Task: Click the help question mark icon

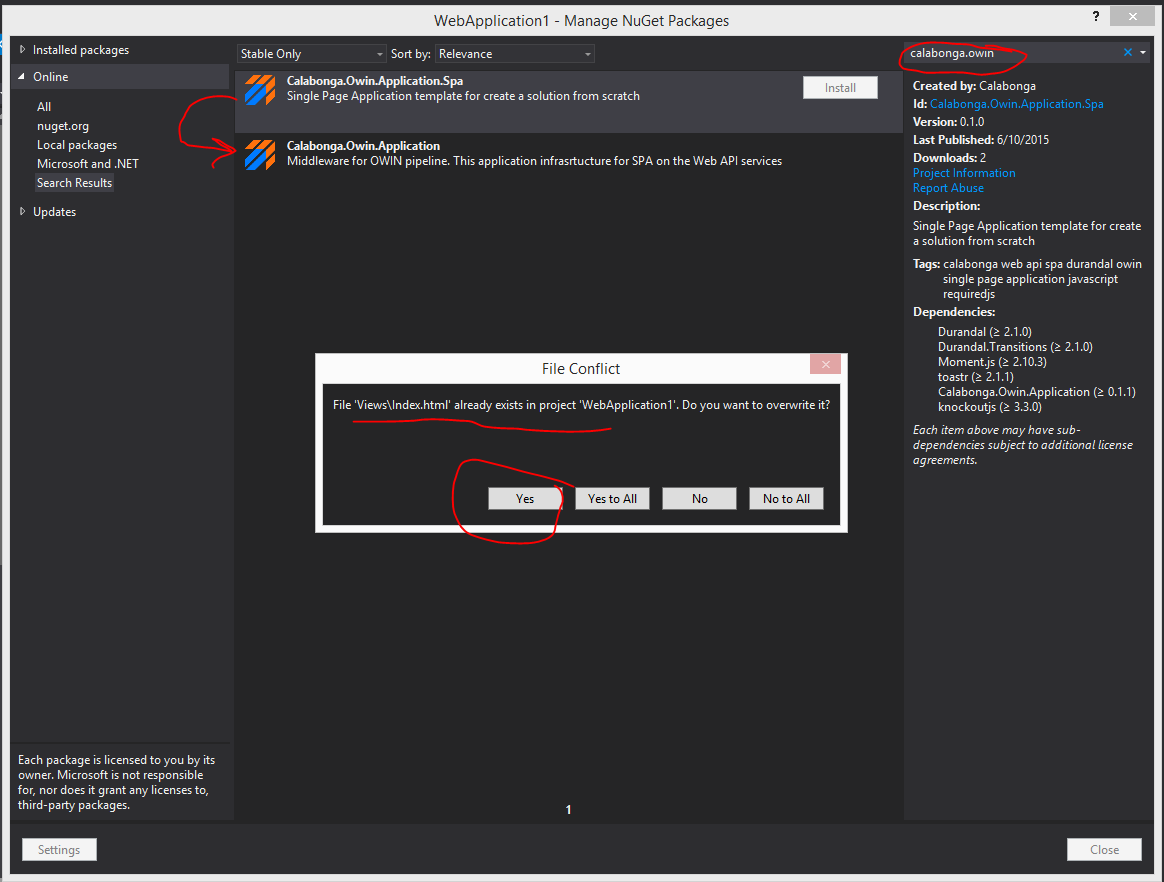Action: [1096, 16]
